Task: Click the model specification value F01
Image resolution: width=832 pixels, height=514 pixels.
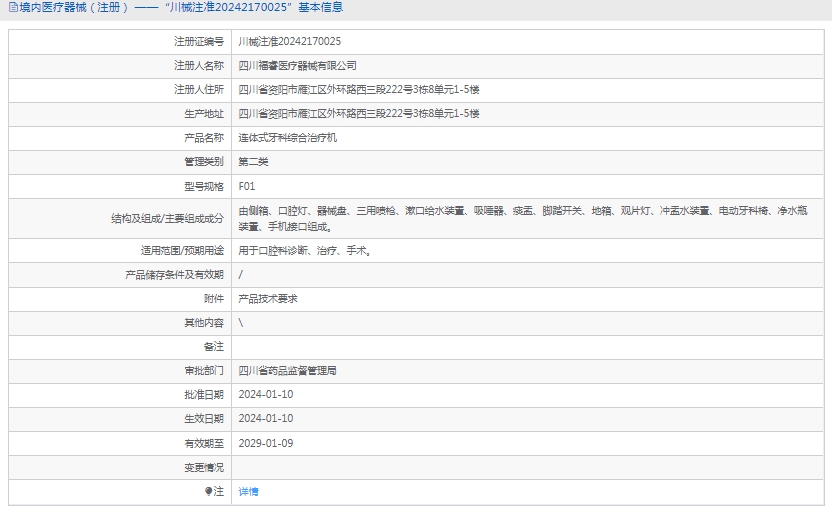Action: (247, 186)
